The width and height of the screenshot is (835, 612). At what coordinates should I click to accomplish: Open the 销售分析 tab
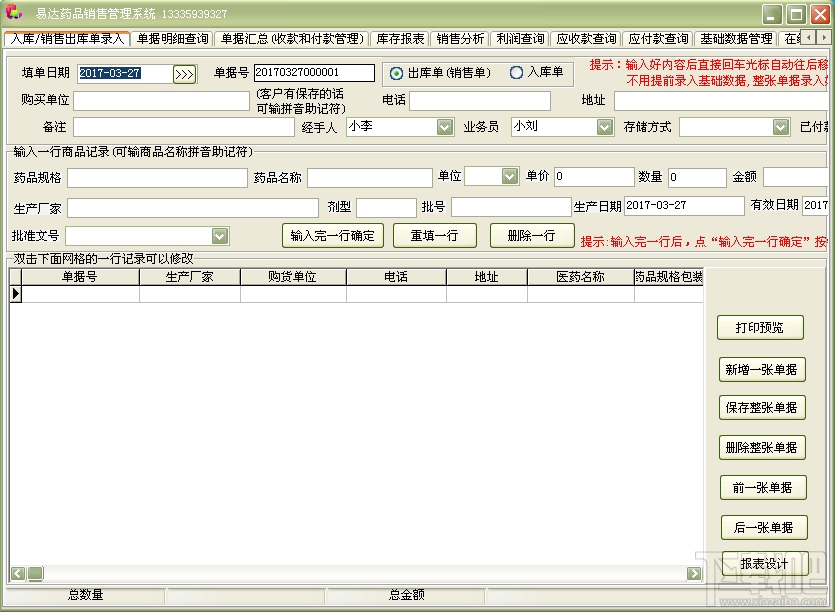coord(460,39)
